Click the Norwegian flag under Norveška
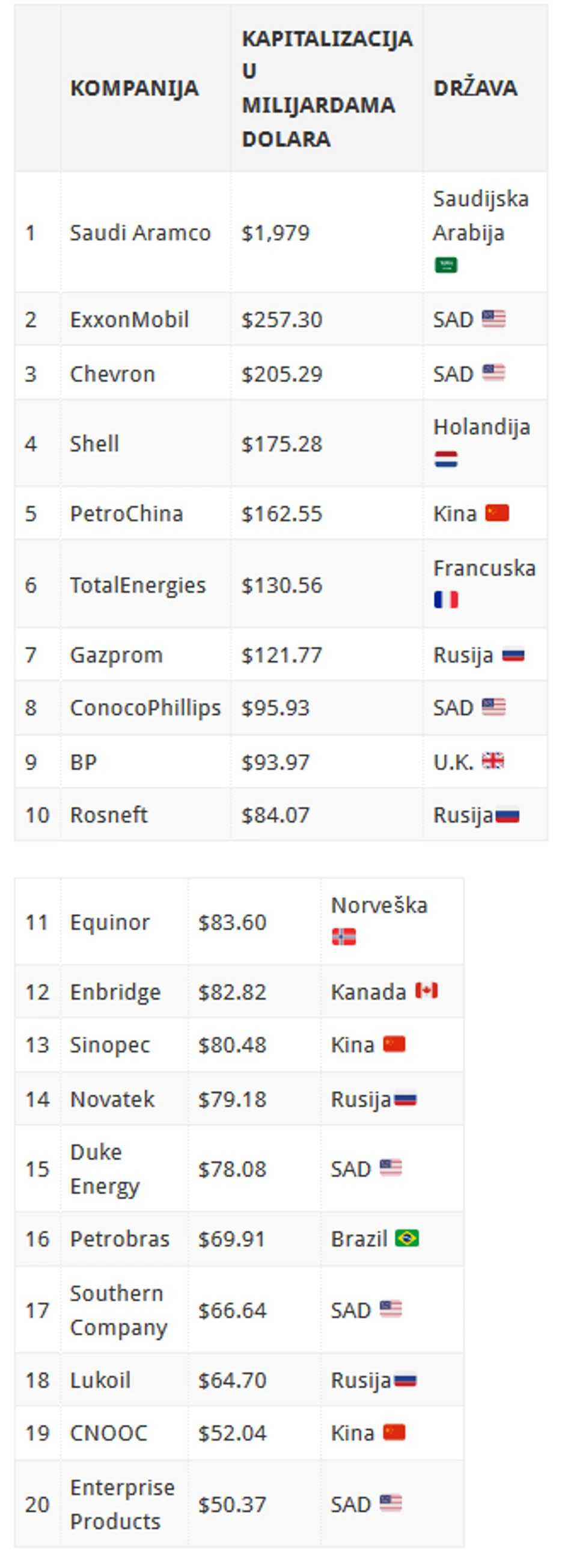565x1568 pixels. (x=344, y=937)
